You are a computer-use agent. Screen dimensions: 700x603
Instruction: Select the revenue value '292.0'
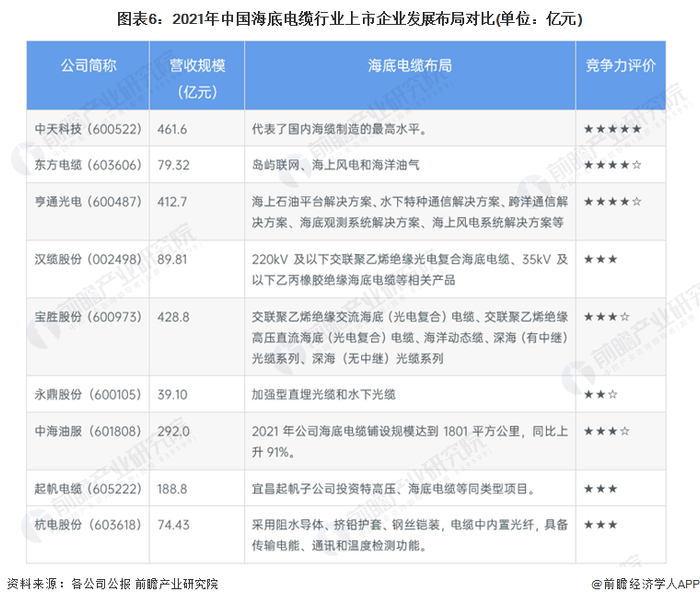click(173, 431)
